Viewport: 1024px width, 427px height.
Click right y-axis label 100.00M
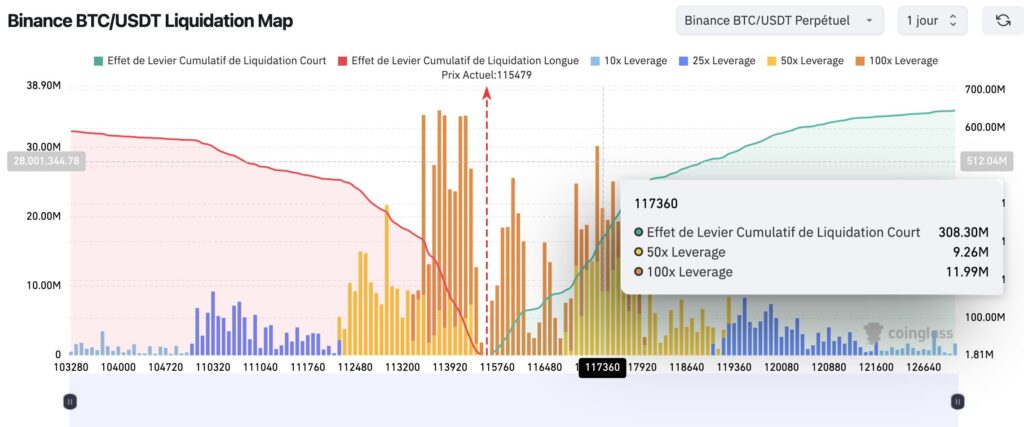click(x=986, y=317)
